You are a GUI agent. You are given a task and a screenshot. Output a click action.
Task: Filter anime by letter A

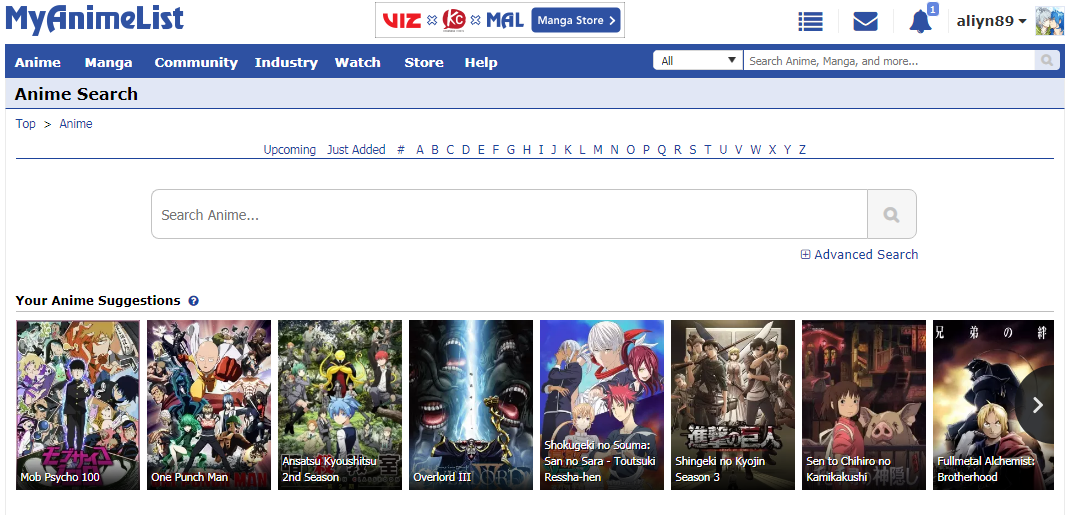click(x=420, y=150)
